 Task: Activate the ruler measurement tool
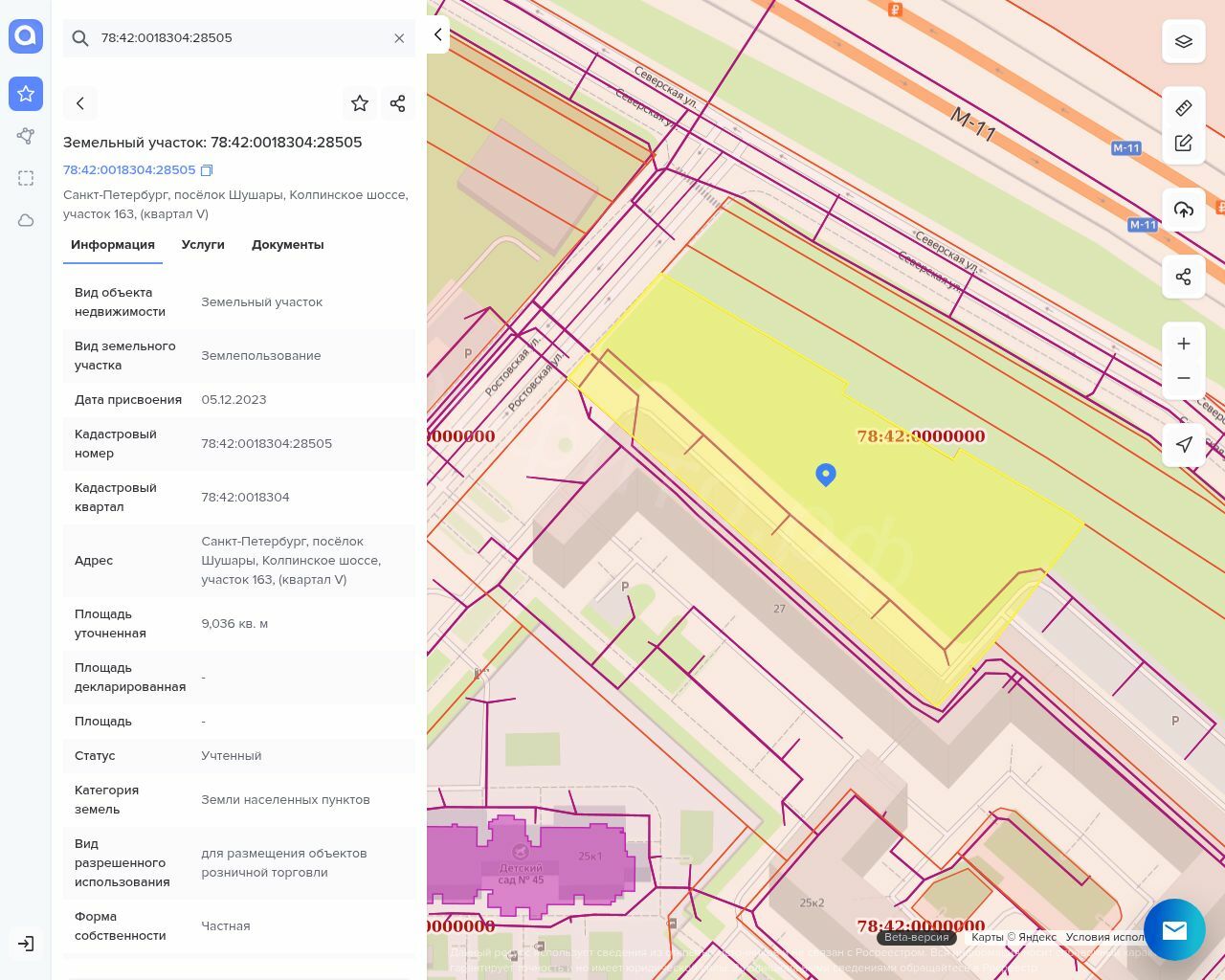point(1183,108)
